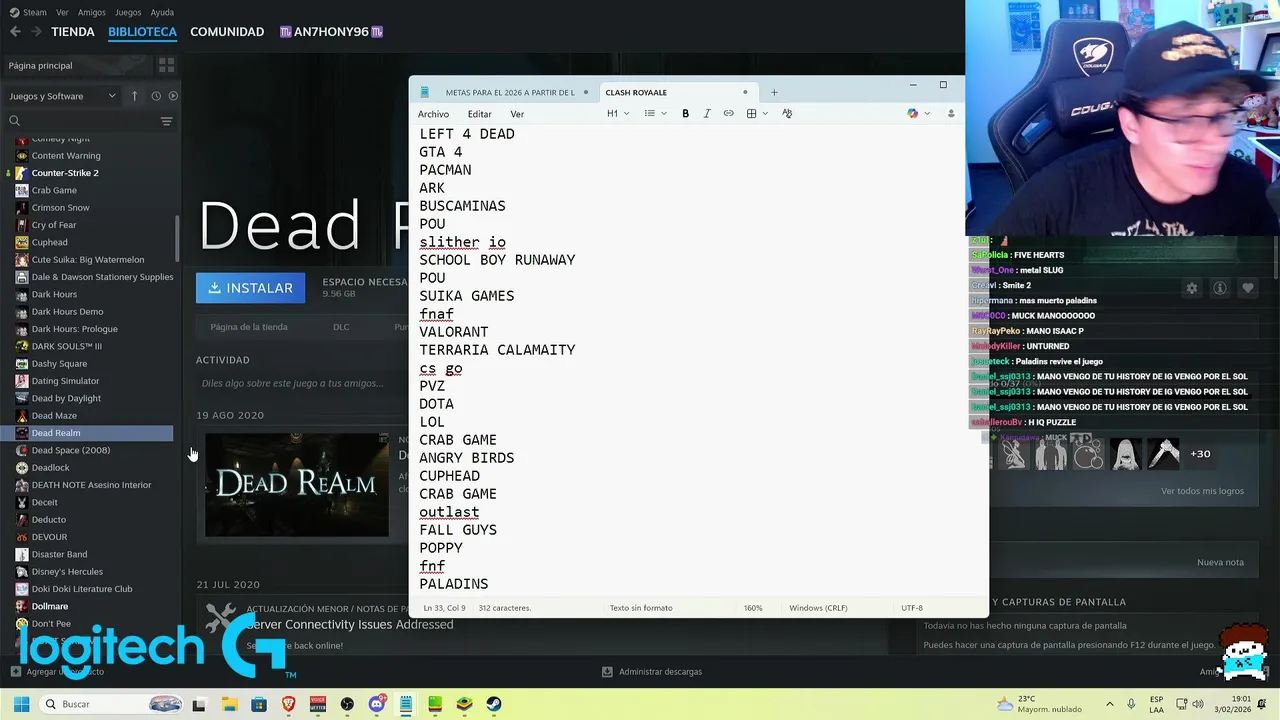The image size is (1280, 720).
Task: Close the CLASH ROYAALE tab unsaved dot
Action: (x=745, y=92)
